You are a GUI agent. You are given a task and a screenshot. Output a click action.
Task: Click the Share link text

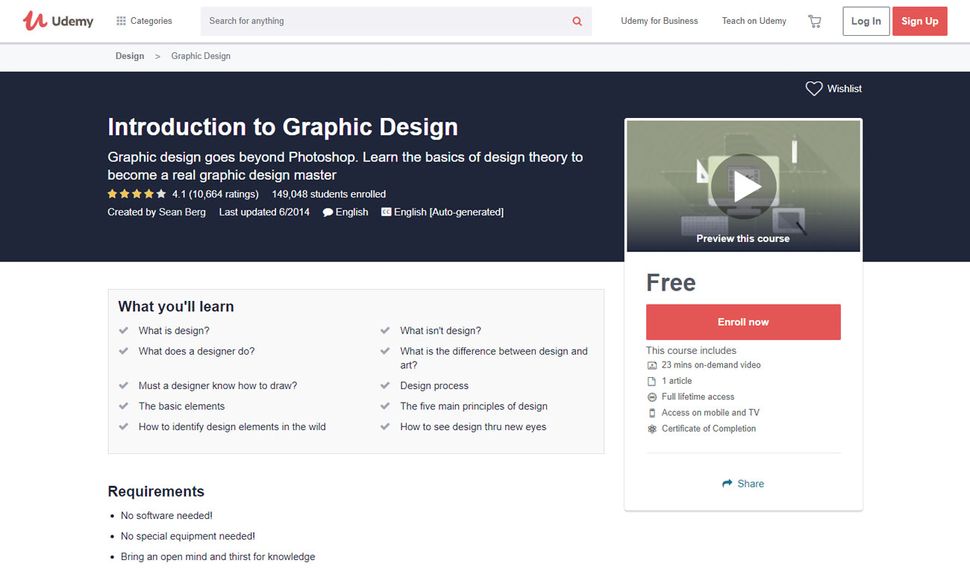coord(750,484)
